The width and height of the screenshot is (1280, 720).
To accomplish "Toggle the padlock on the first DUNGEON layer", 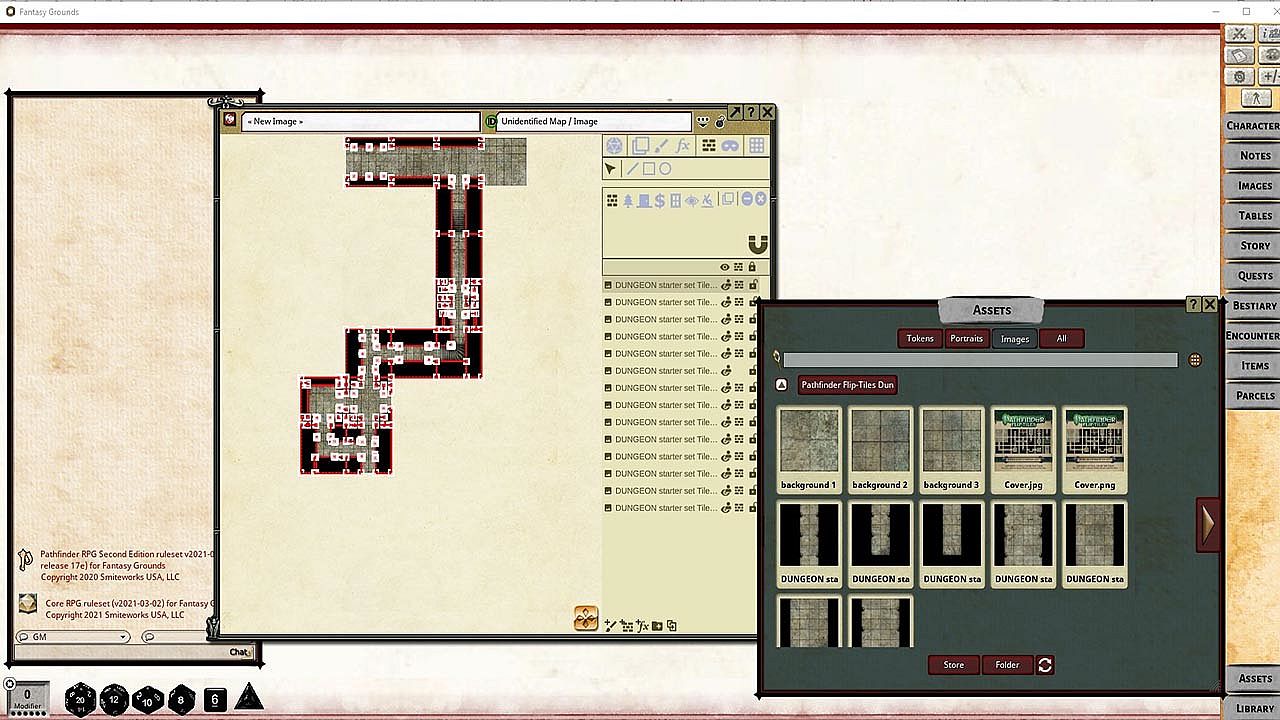I will click(752, 285).
